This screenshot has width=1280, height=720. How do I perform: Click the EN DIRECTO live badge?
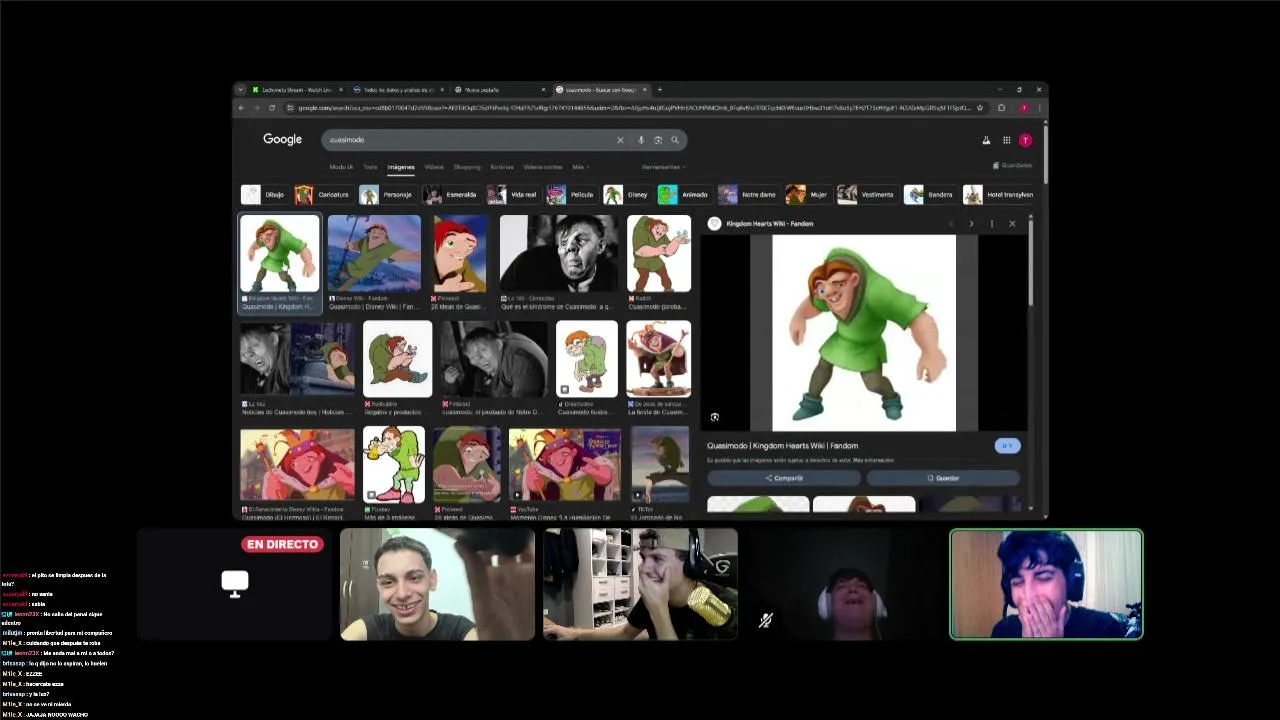click(x=283, y=545)
